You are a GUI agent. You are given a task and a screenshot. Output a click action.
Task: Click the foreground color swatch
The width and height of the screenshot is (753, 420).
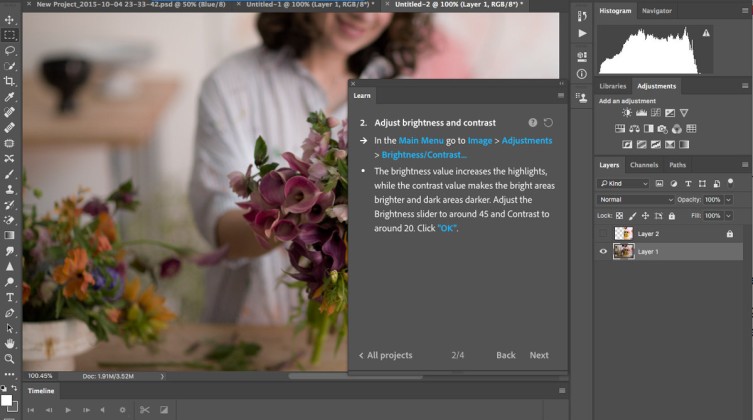7,399
